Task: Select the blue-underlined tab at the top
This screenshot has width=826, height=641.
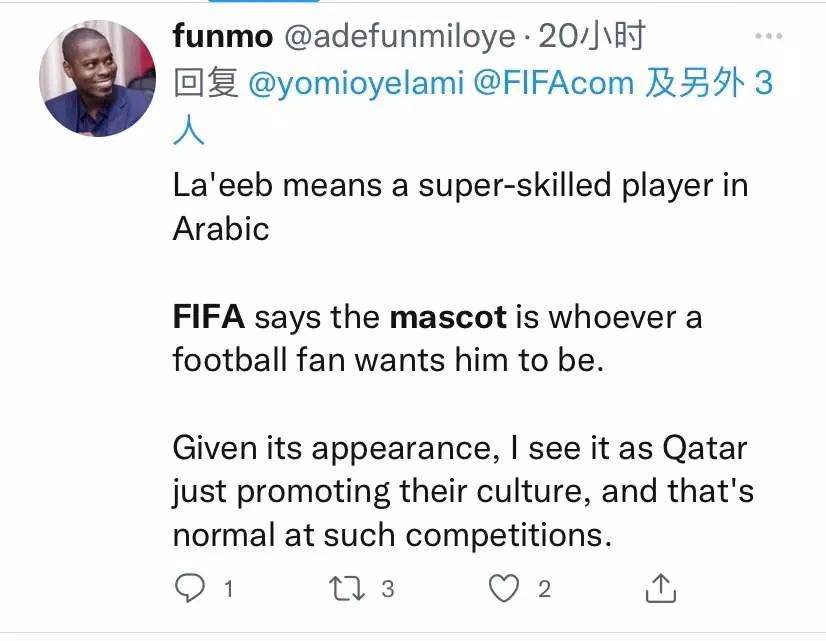Action: (x=264, y=2)
